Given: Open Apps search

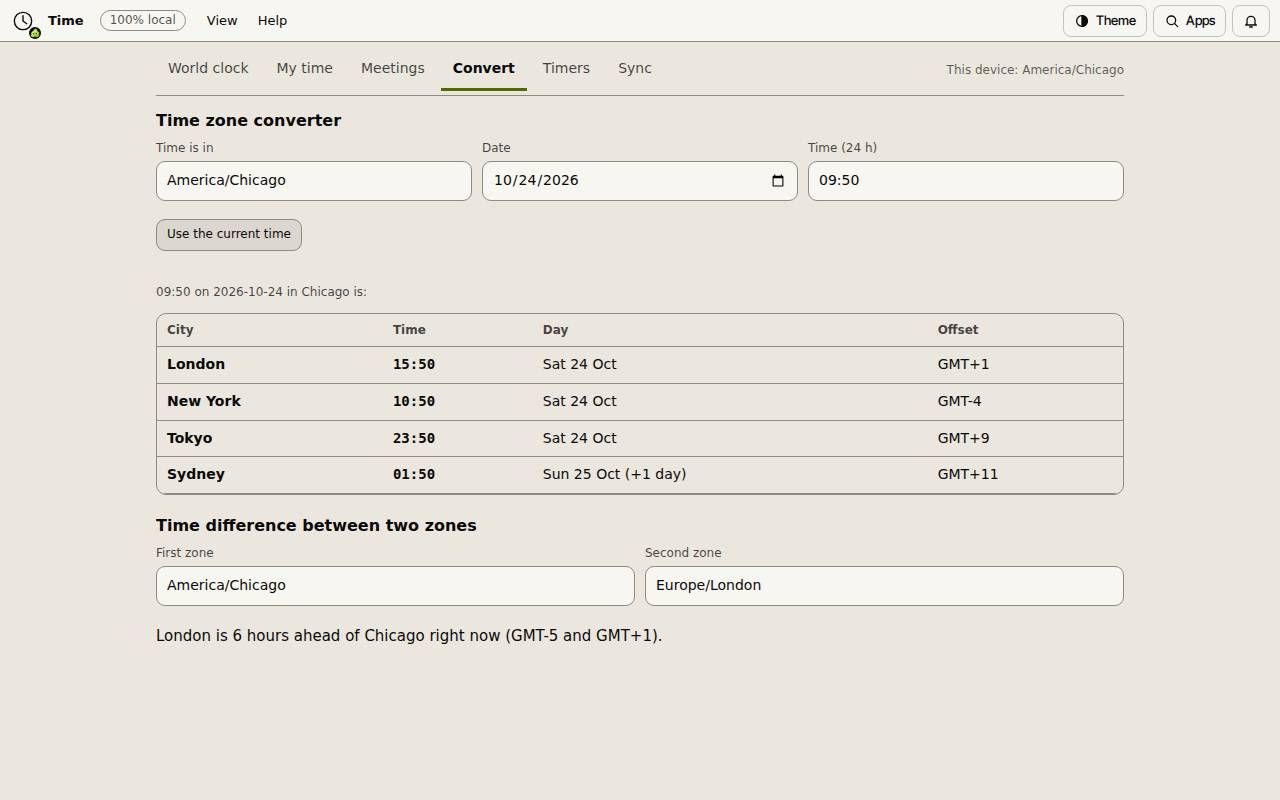Looking at the screenshot, I should point(1190,21).
